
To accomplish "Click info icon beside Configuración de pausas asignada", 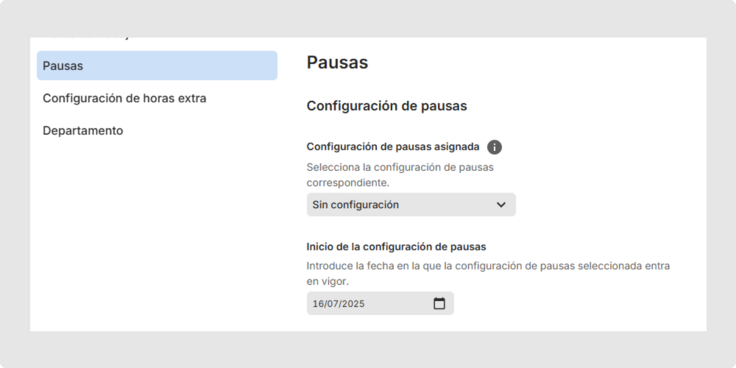I will 494,147.
